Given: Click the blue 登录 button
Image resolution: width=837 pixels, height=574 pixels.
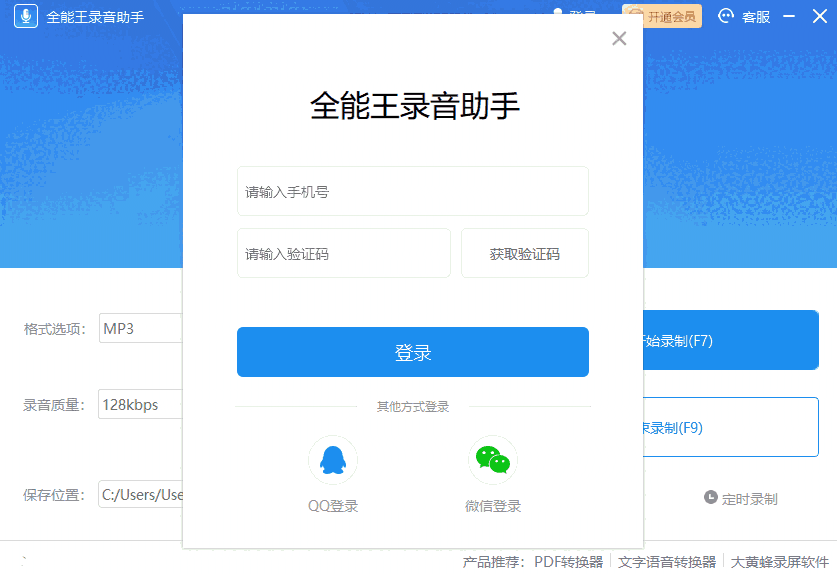Looking at the screenshot, I should [413, 352].
